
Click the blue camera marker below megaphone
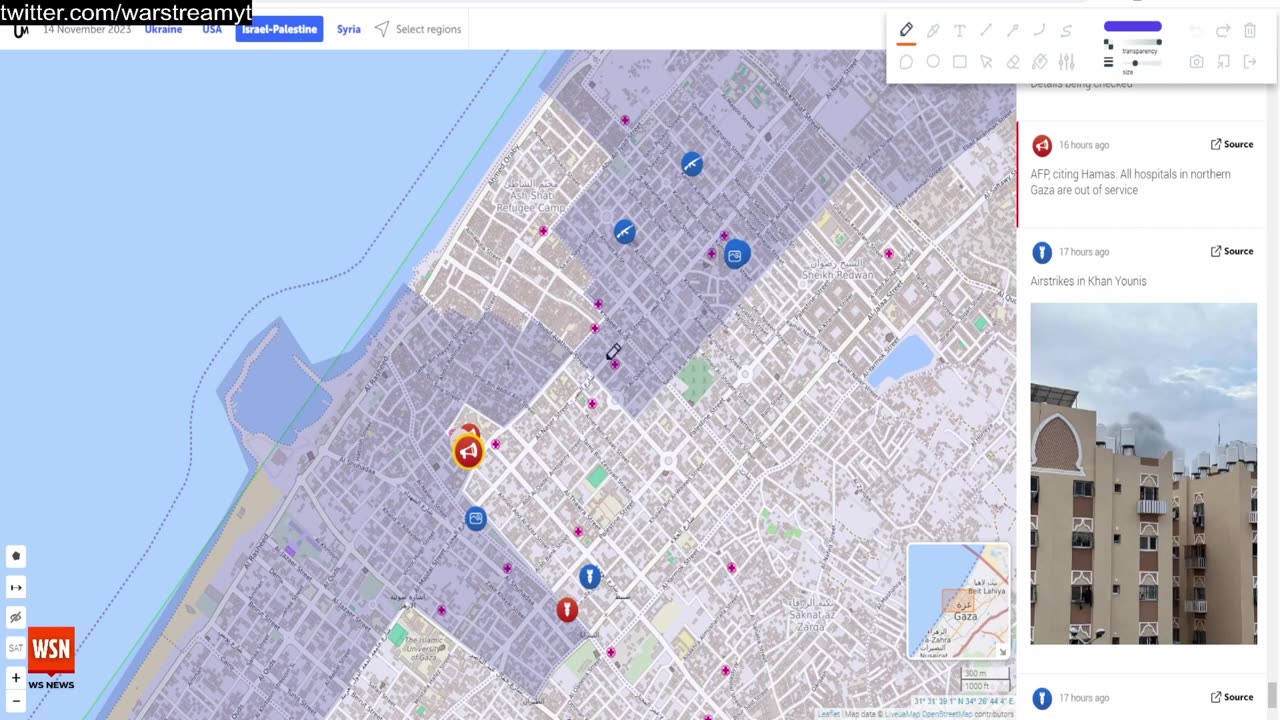[476, 518]
